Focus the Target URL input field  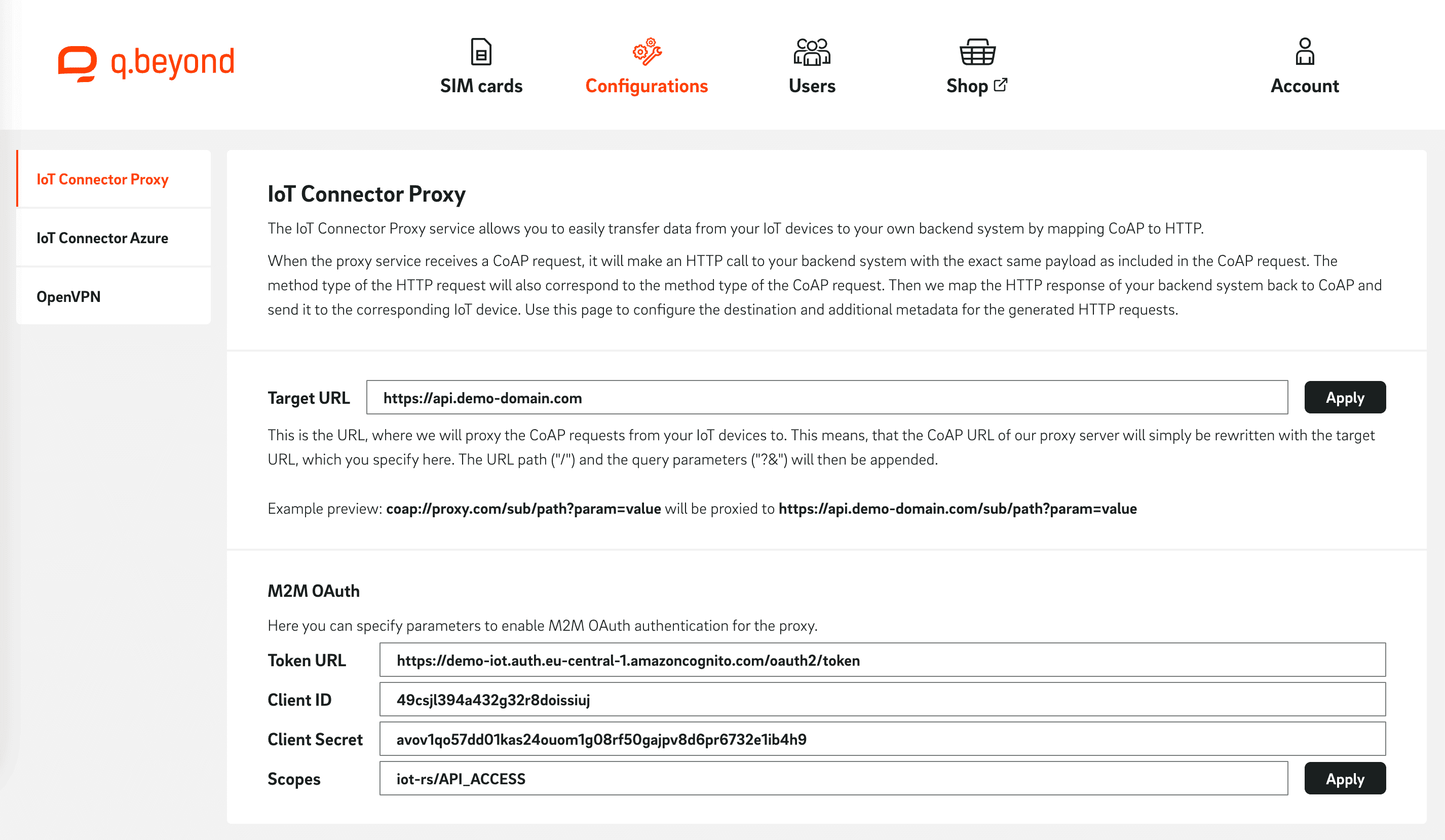tap(826, 397)
